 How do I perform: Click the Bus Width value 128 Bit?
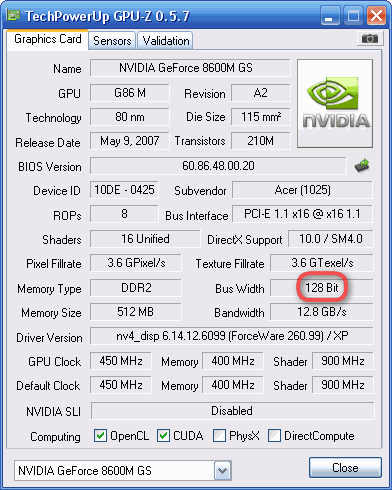pyautogui.click(x=322, y=288)
